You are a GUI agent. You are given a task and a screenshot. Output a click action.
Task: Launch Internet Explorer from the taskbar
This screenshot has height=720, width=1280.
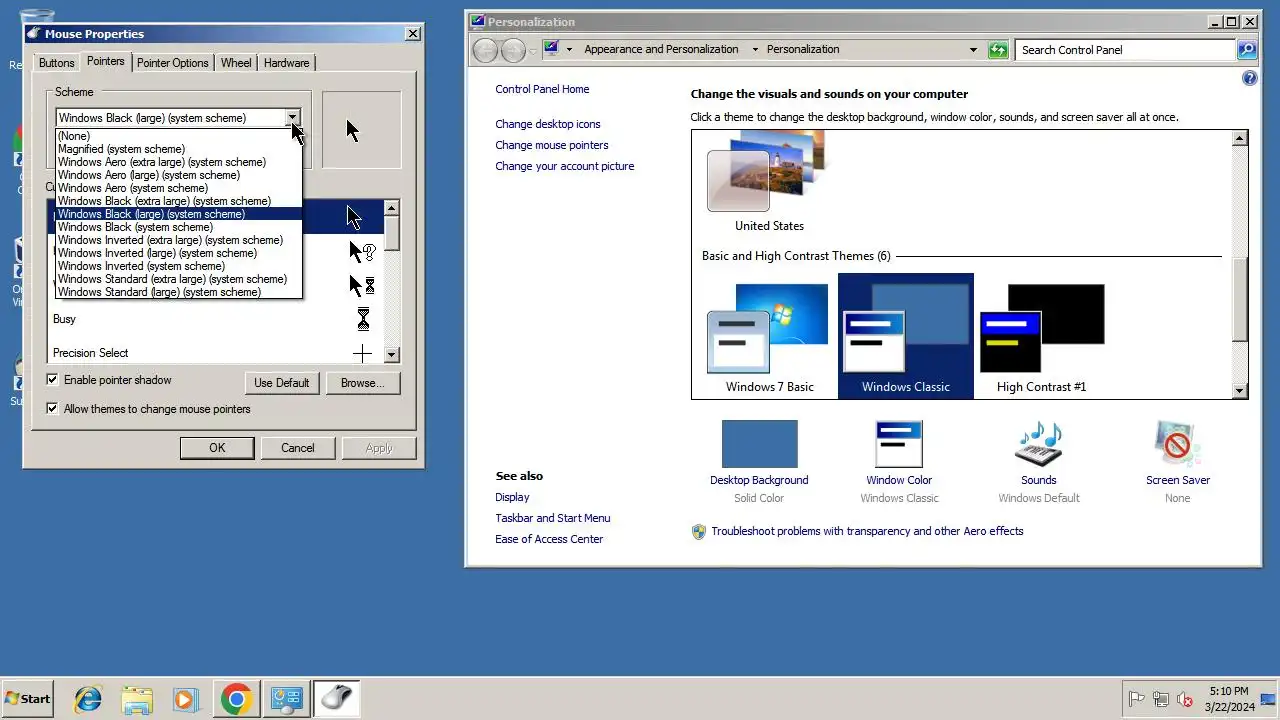point(88,699)
